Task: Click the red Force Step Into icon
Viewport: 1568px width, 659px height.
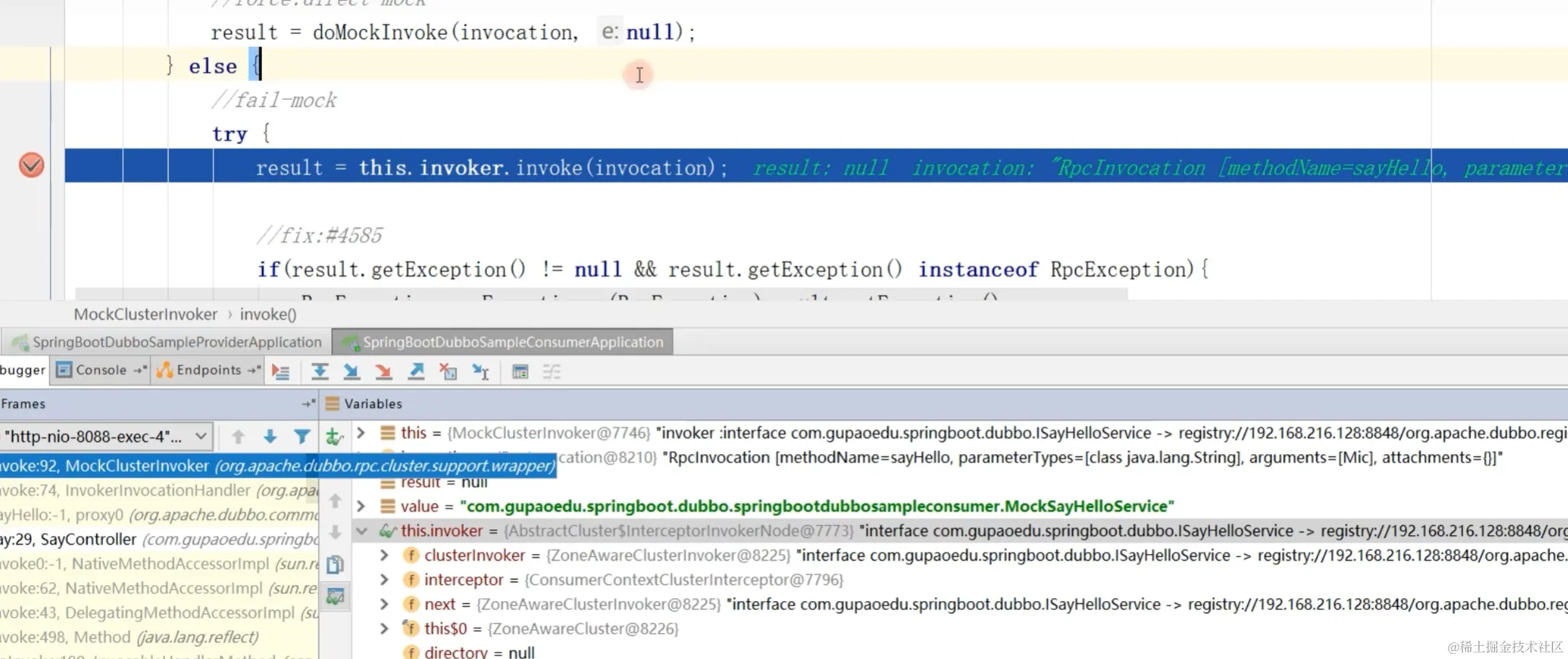Action: pos(384,372)
